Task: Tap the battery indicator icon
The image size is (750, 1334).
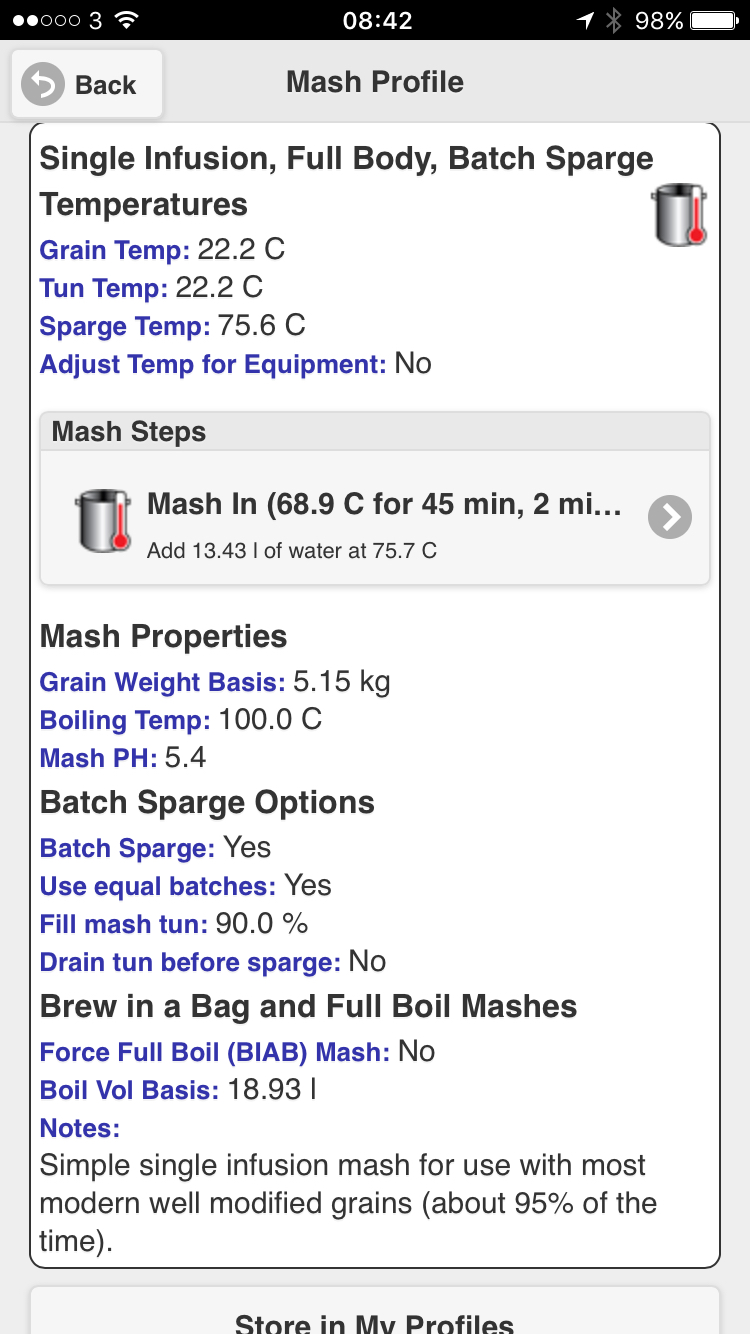Action: [717, 20]
